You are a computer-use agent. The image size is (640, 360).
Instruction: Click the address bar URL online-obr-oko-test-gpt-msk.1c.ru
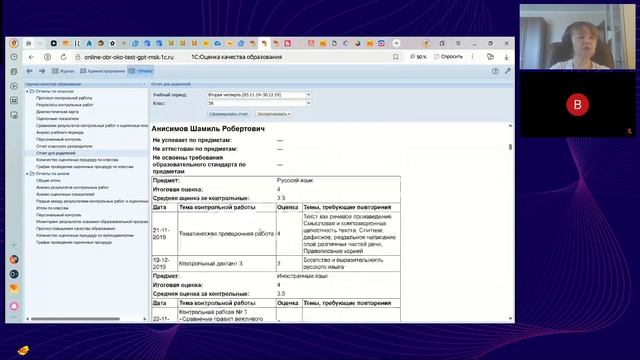coord(129,57)
